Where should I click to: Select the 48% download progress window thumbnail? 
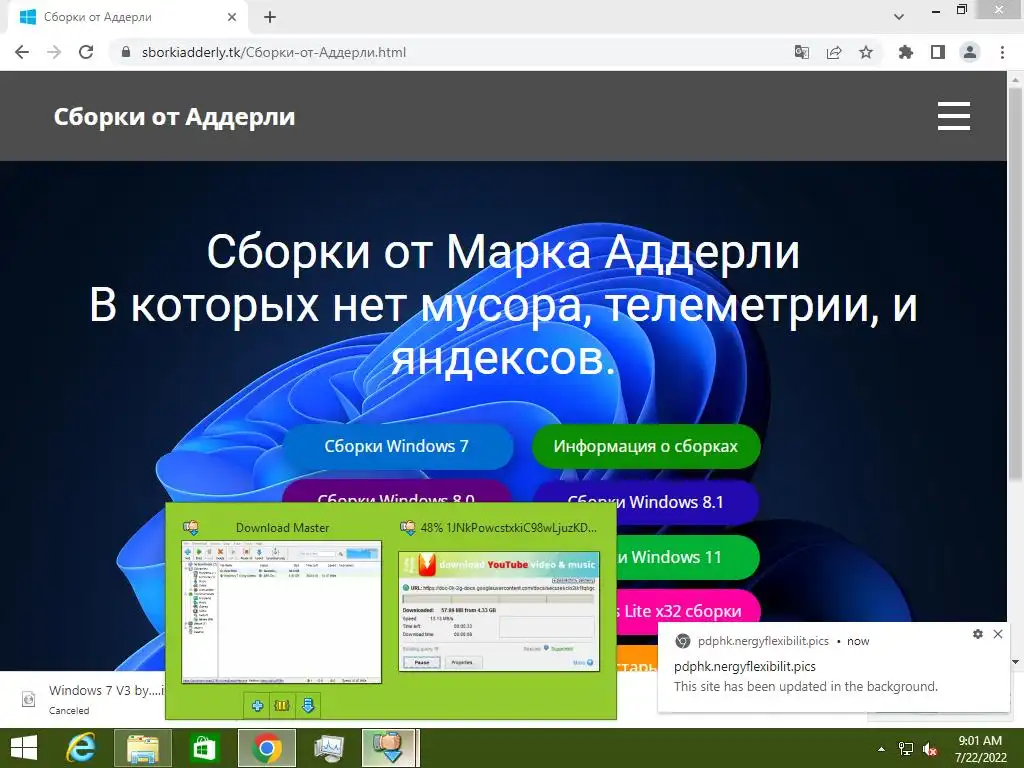pos(499,611)
